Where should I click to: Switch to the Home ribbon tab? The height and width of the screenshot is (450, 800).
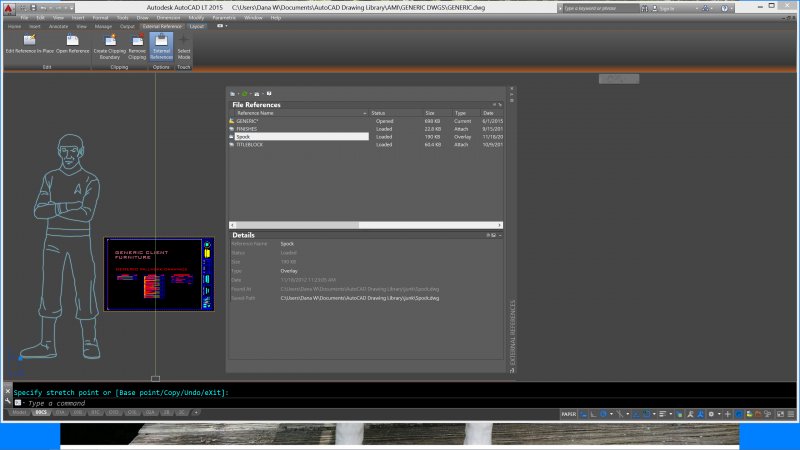(15, 27)
